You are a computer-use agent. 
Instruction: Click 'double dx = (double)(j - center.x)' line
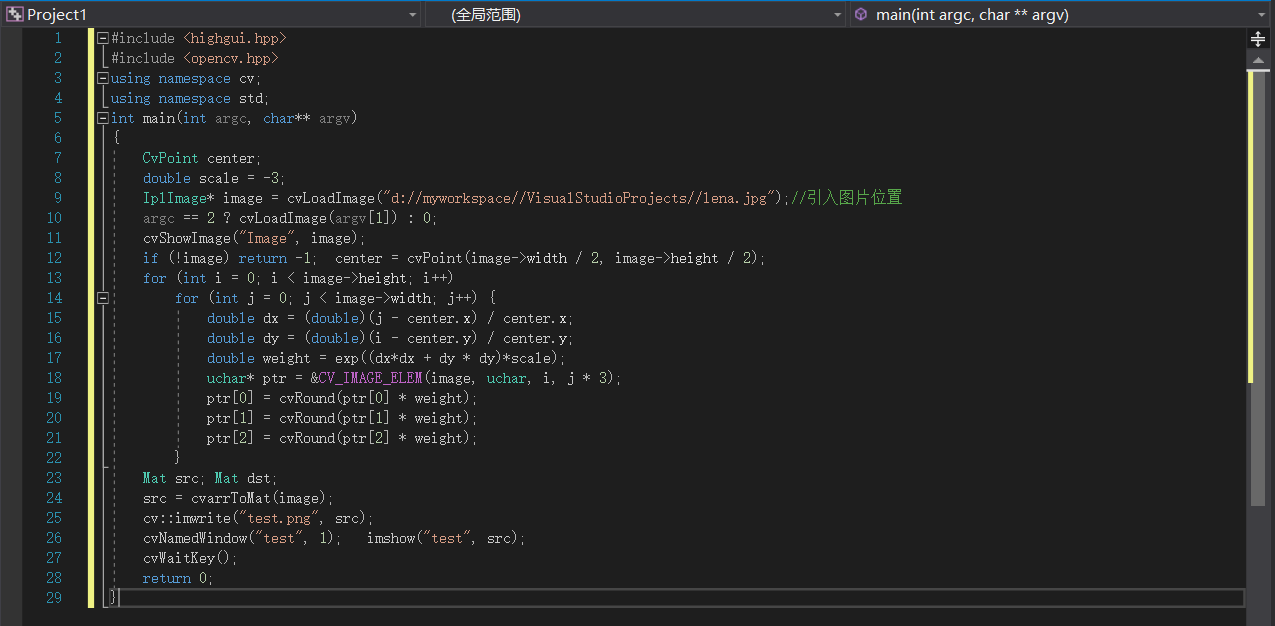pyautogui.click(x=391, y=318)
